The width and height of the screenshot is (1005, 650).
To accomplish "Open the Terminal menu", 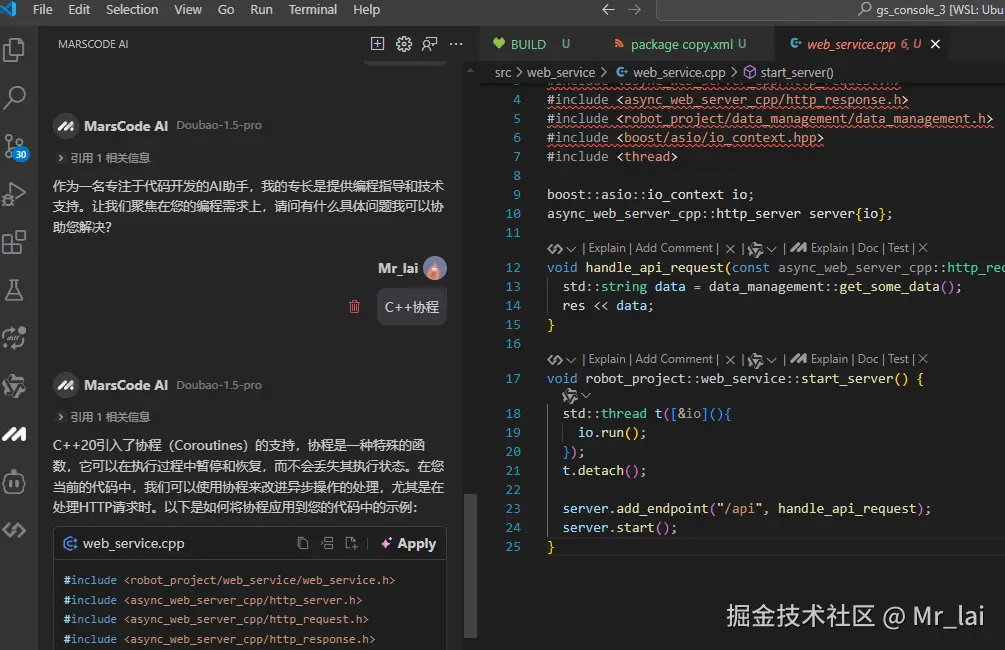I will [312, 10].
